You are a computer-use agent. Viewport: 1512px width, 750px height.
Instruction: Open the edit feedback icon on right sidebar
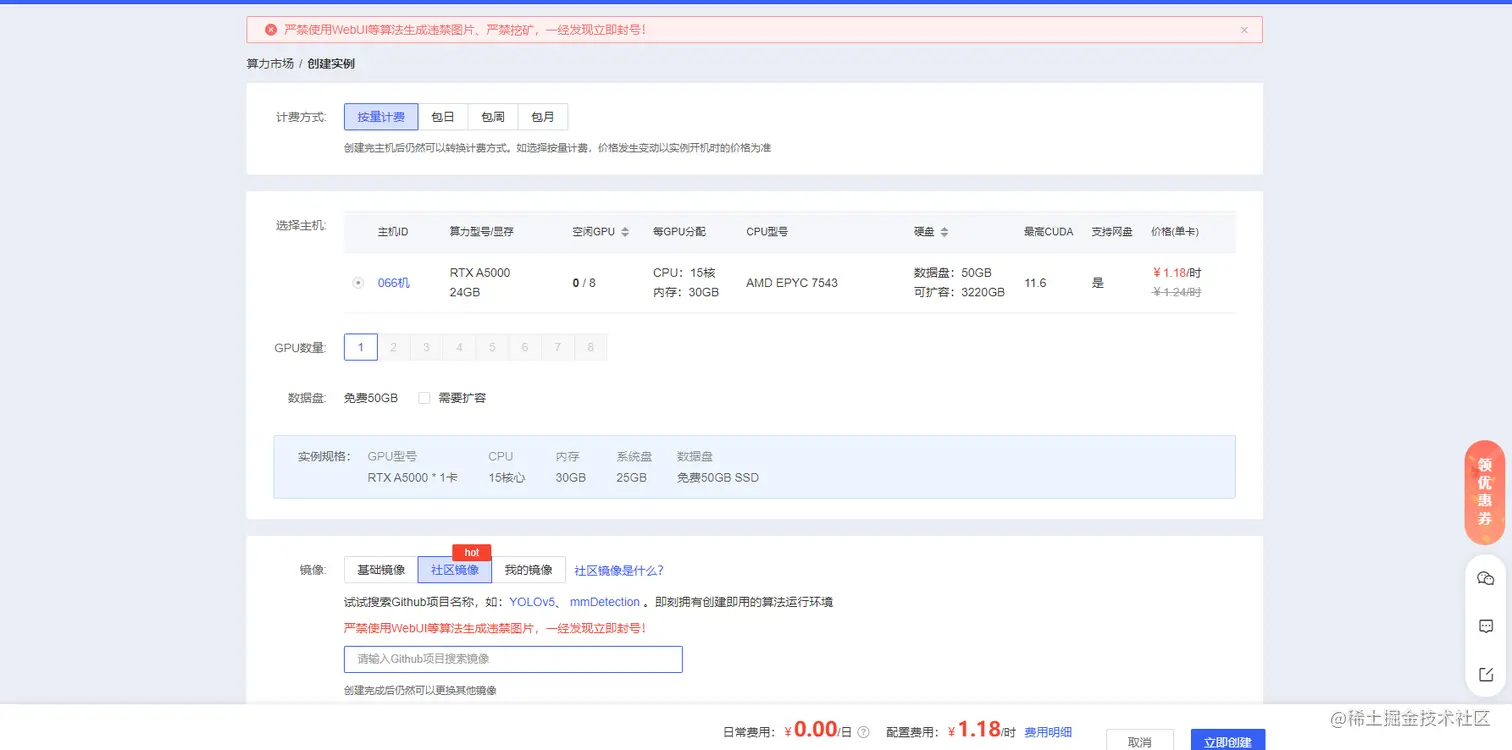click(1485, 674)
